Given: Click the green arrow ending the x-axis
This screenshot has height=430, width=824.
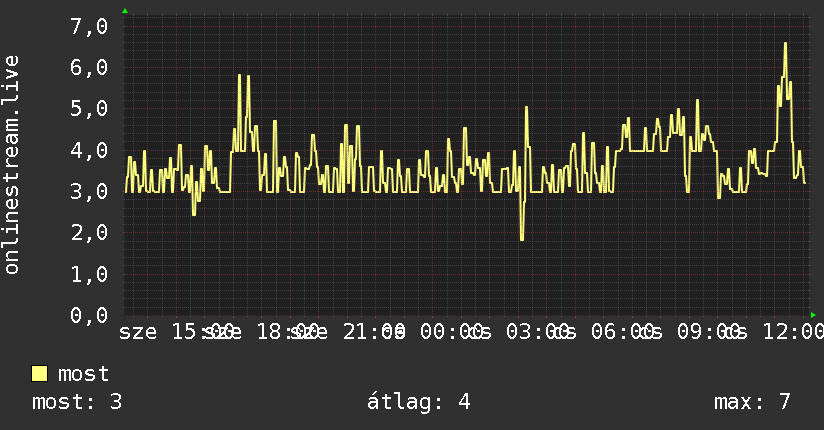Looking at the screenshot, I should coord(813,315).
